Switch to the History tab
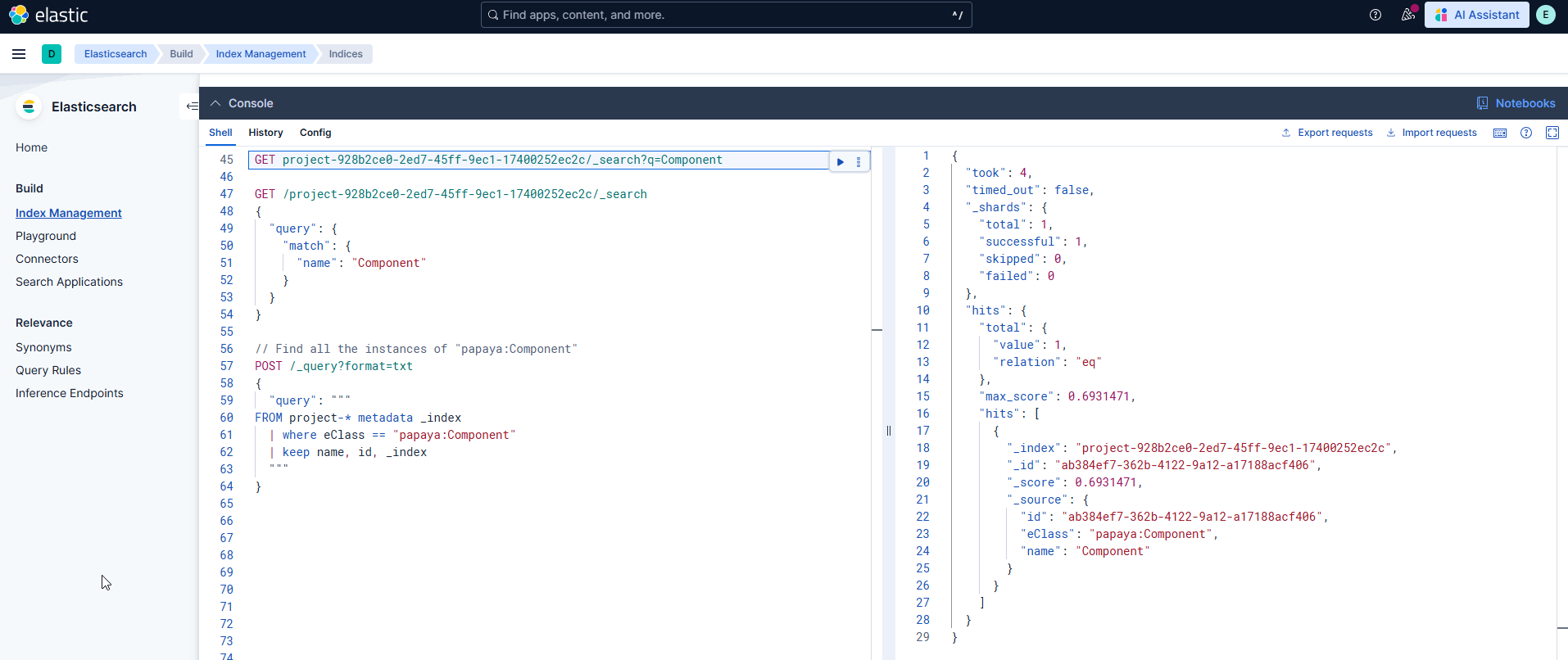 [x=265, y=133]
